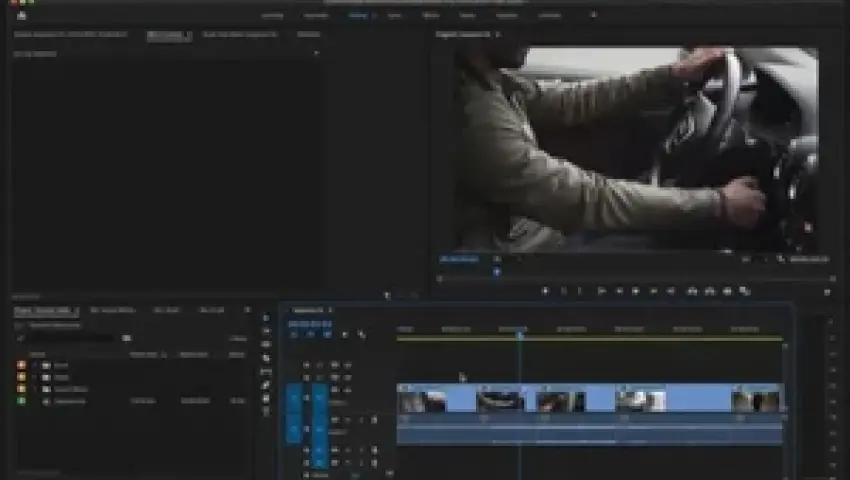Open the playback resolution dropdown in Program monitor

[x=745, y=259]
